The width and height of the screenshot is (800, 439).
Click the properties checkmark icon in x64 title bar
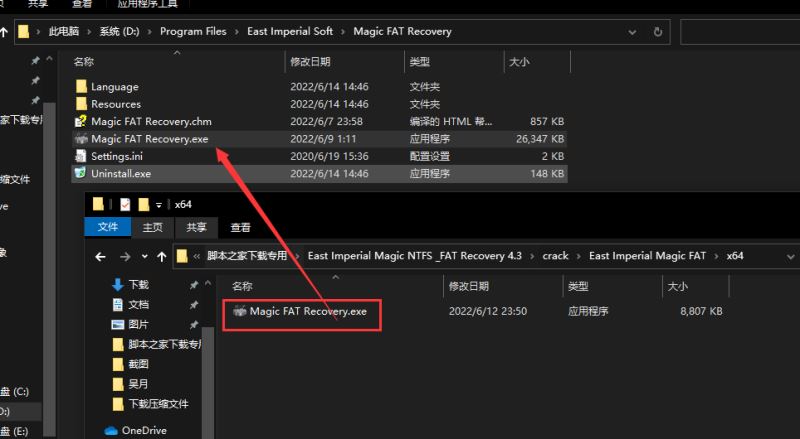point(125,205)
